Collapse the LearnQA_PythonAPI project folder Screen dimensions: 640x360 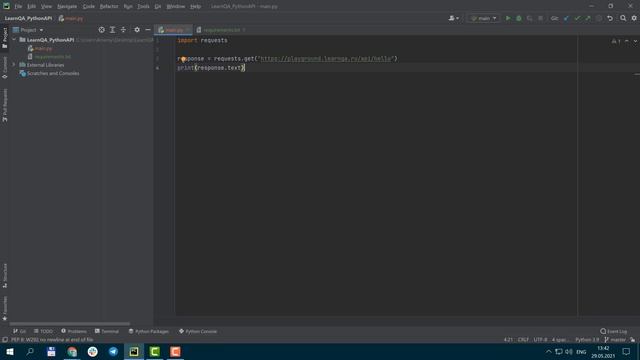14,40
